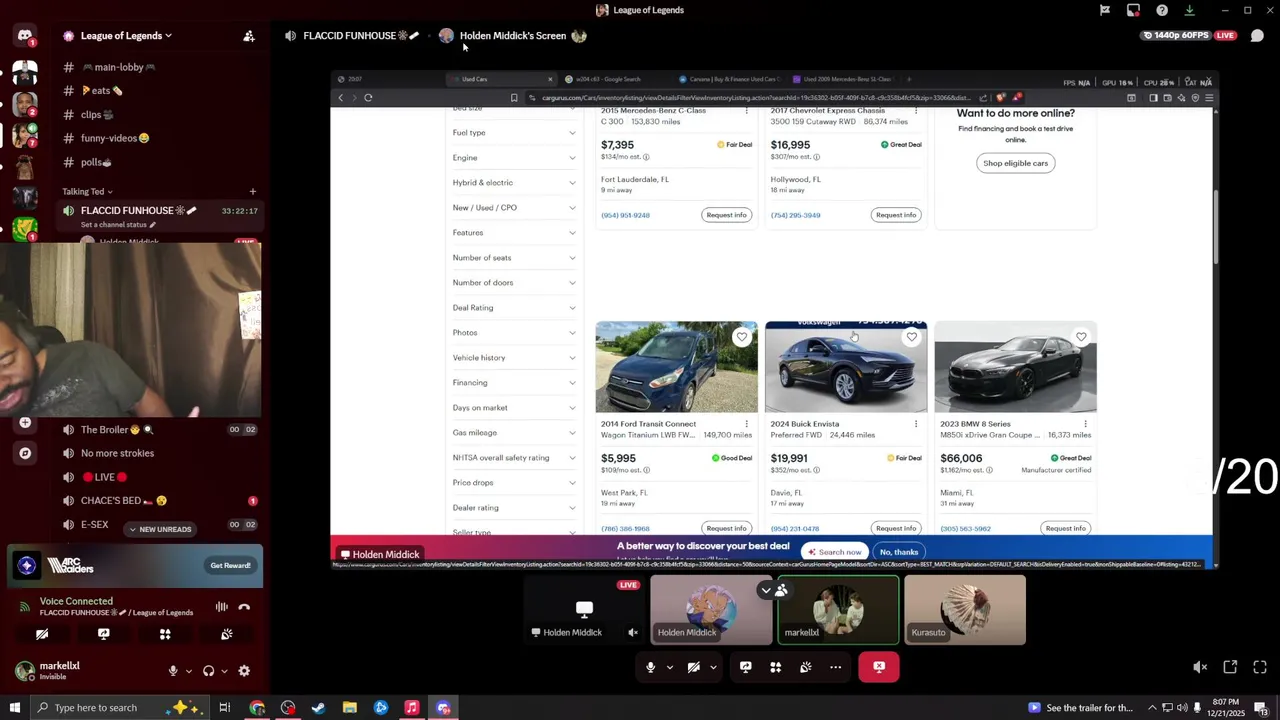
Task: Toggle noise suppression waveform icon
Action: (x=221, y=607)
